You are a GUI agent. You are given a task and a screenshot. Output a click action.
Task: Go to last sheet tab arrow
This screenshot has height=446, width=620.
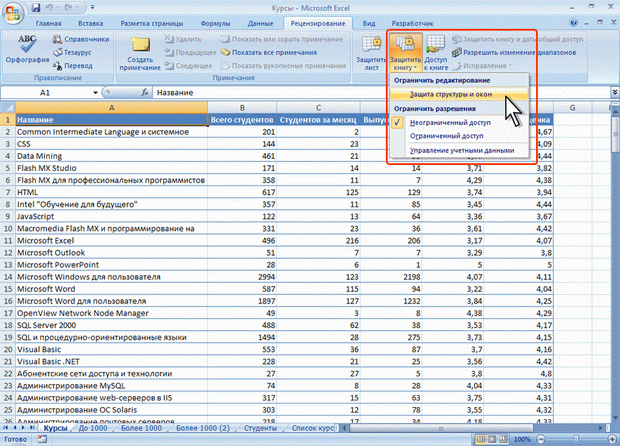[31, 428]
